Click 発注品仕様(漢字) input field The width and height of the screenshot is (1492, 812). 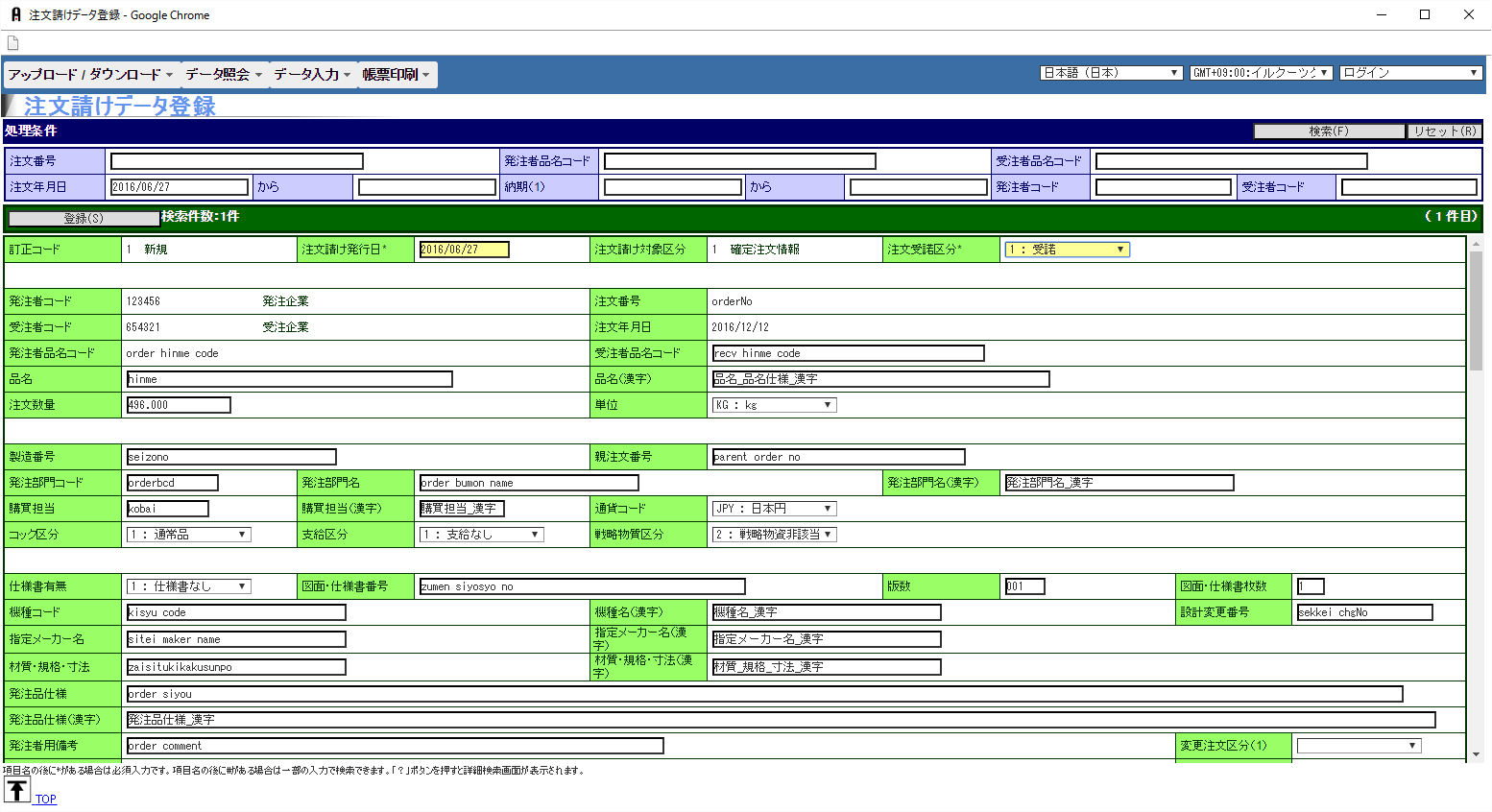(782, 720)
